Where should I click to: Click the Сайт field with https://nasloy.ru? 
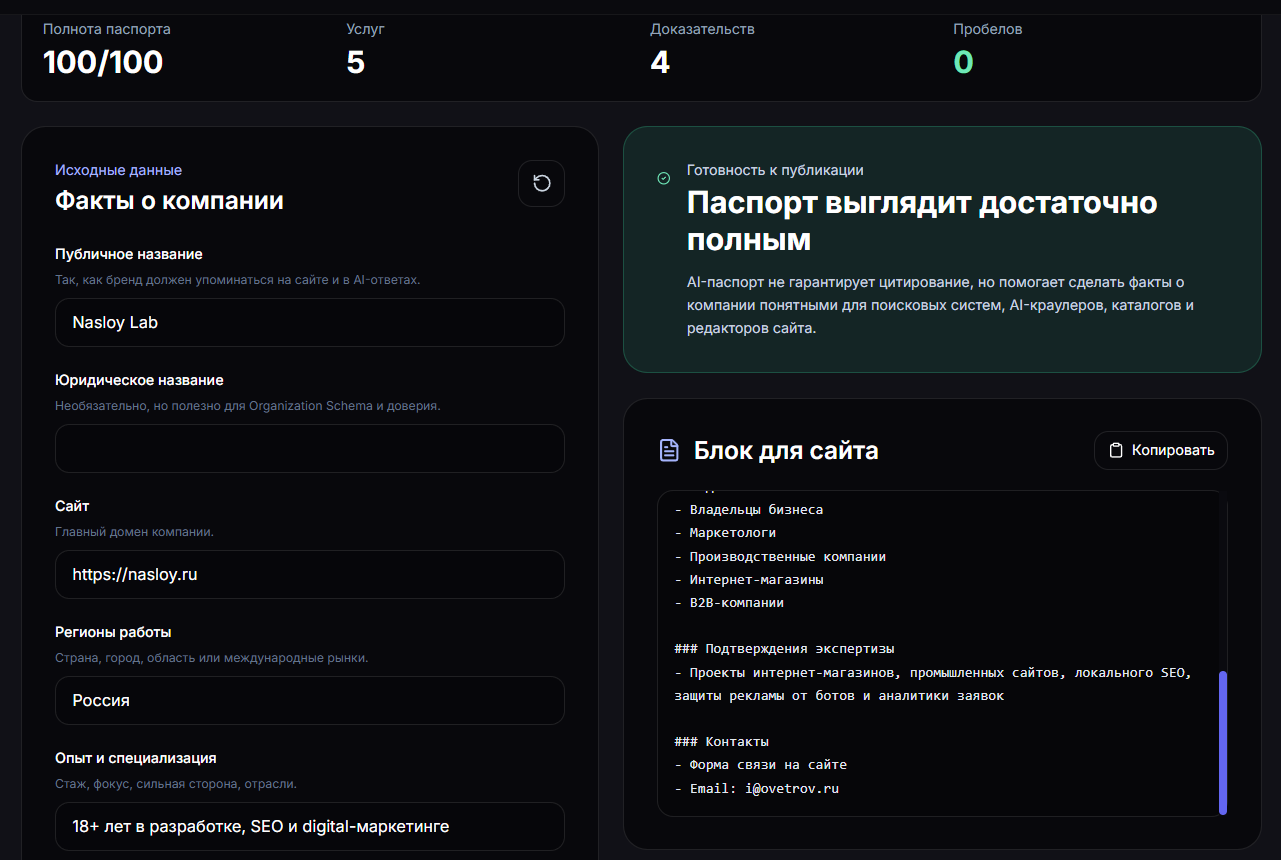click(310, 574)
